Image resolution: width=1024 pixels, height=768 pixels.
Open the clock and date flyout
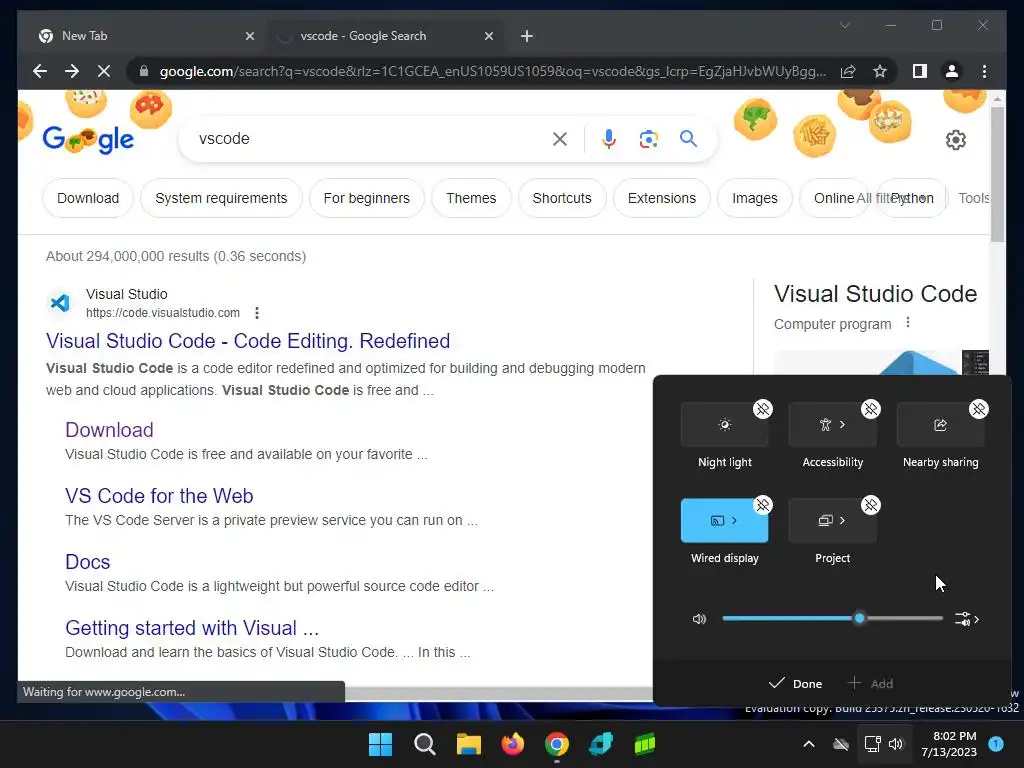click(x=948, y=744)
